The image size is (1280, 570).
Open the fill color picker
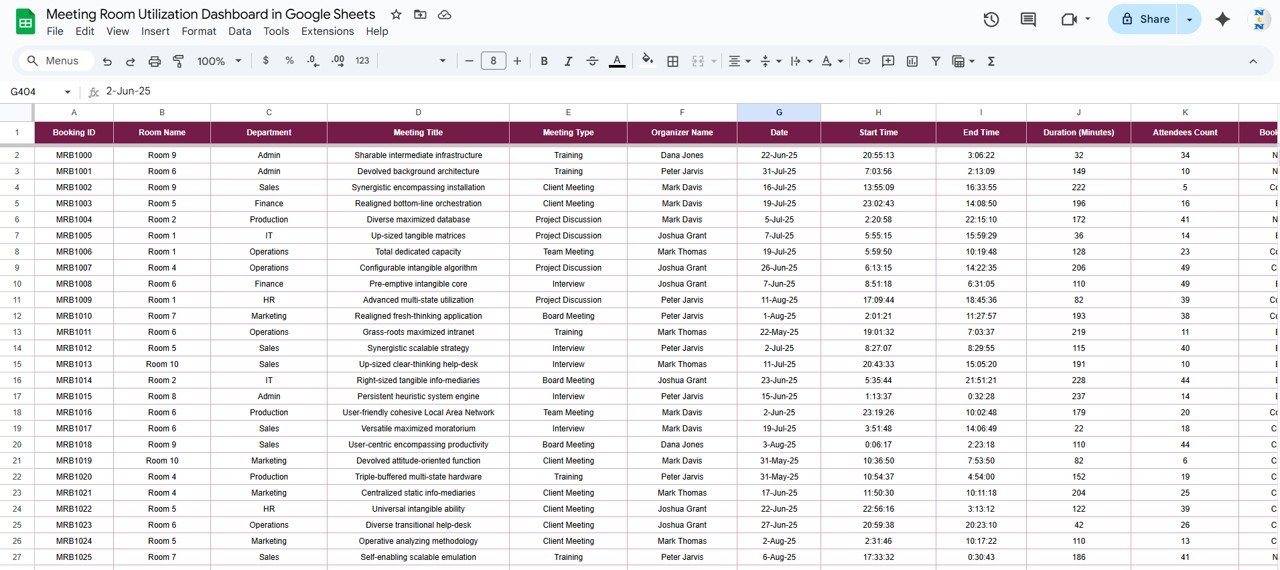(647, 61)
